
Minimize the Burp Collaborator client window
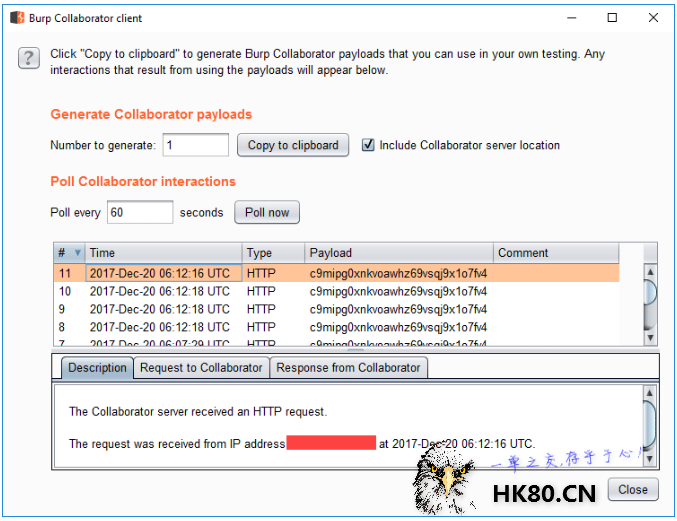[x=572, y=18]
